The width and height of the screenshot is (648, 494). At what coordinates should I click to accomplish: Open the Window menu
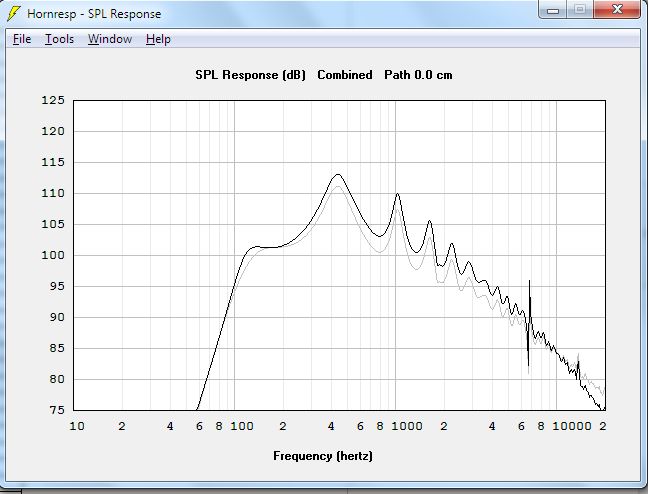[110, 39]
